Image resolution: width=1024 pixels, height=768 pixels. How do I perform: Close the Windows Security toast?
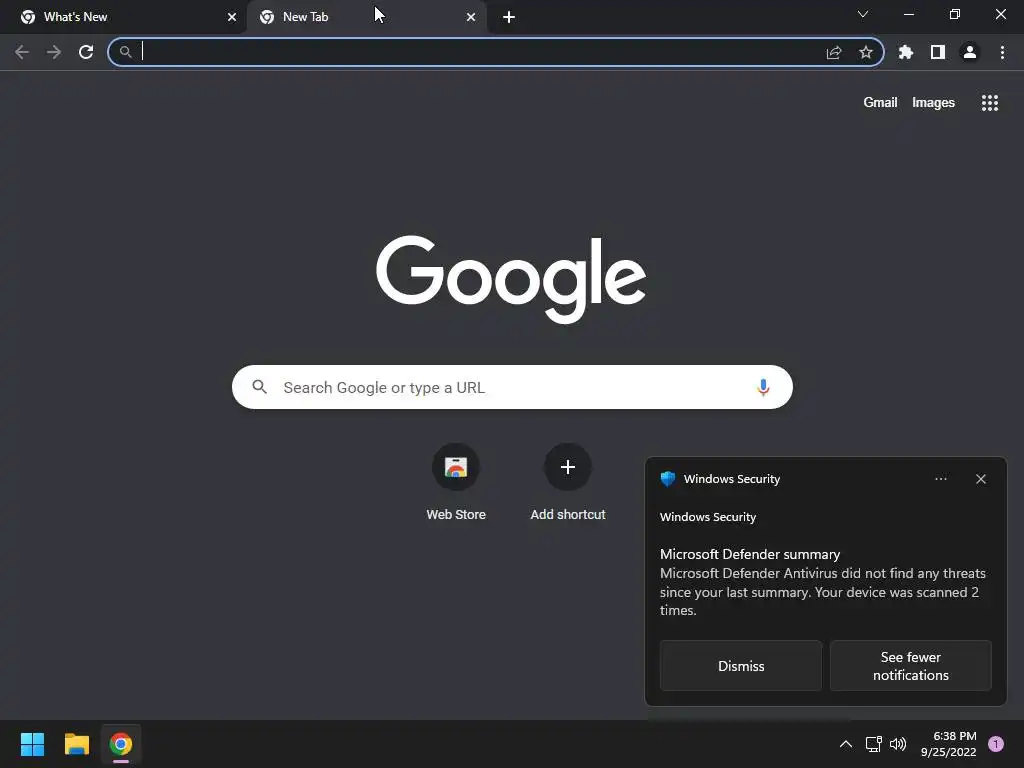981,479
